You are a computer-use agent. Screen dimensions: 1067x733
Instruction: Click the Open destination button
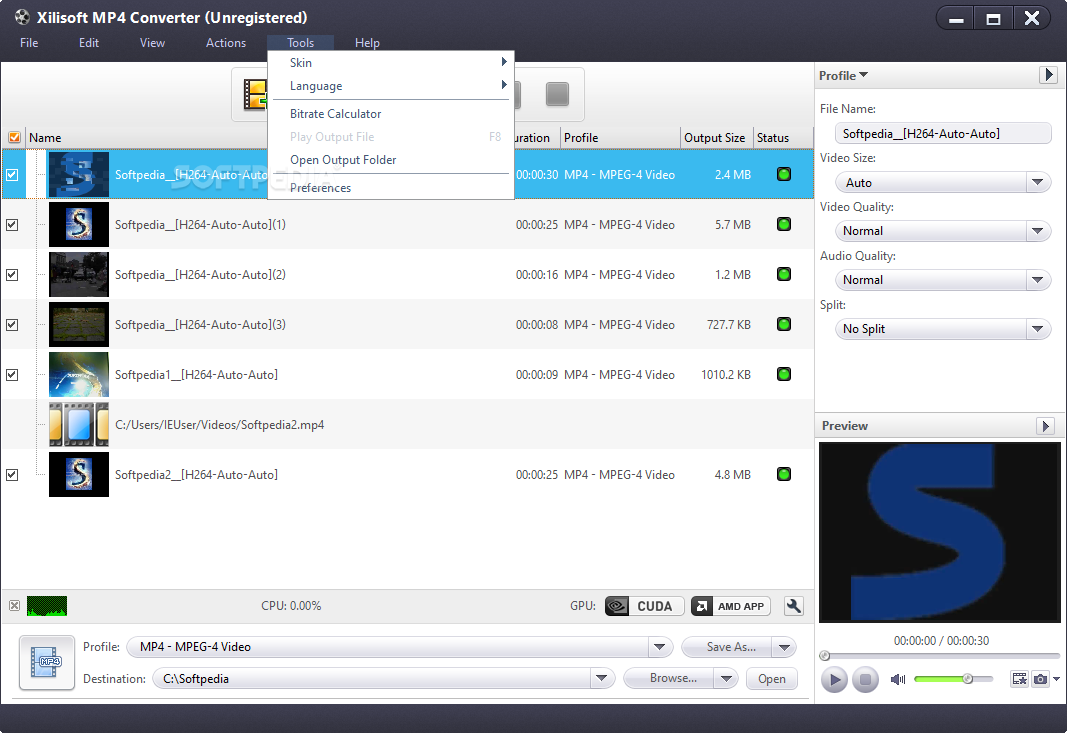772,679
